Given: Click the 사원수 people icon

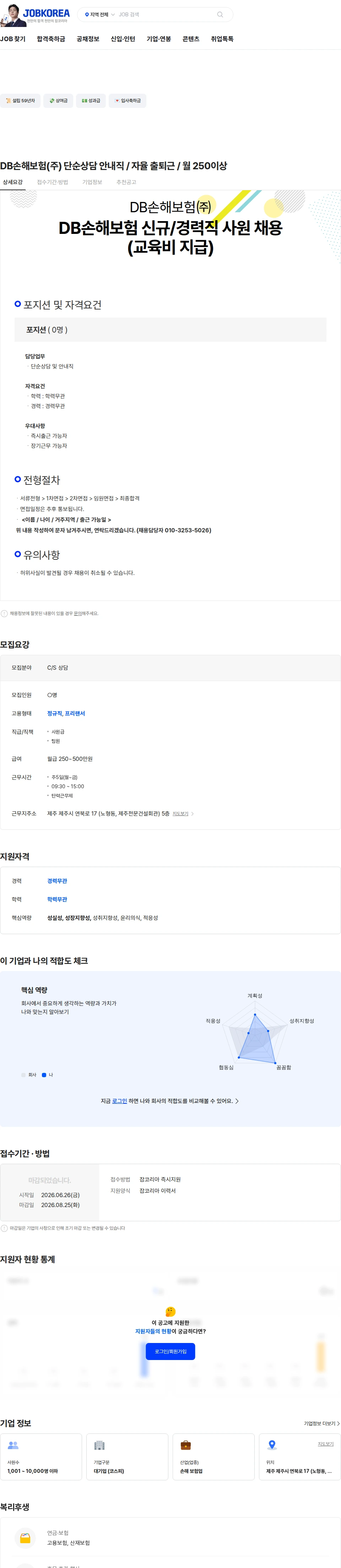Looking at the screenshot, I should (13, 1445).
